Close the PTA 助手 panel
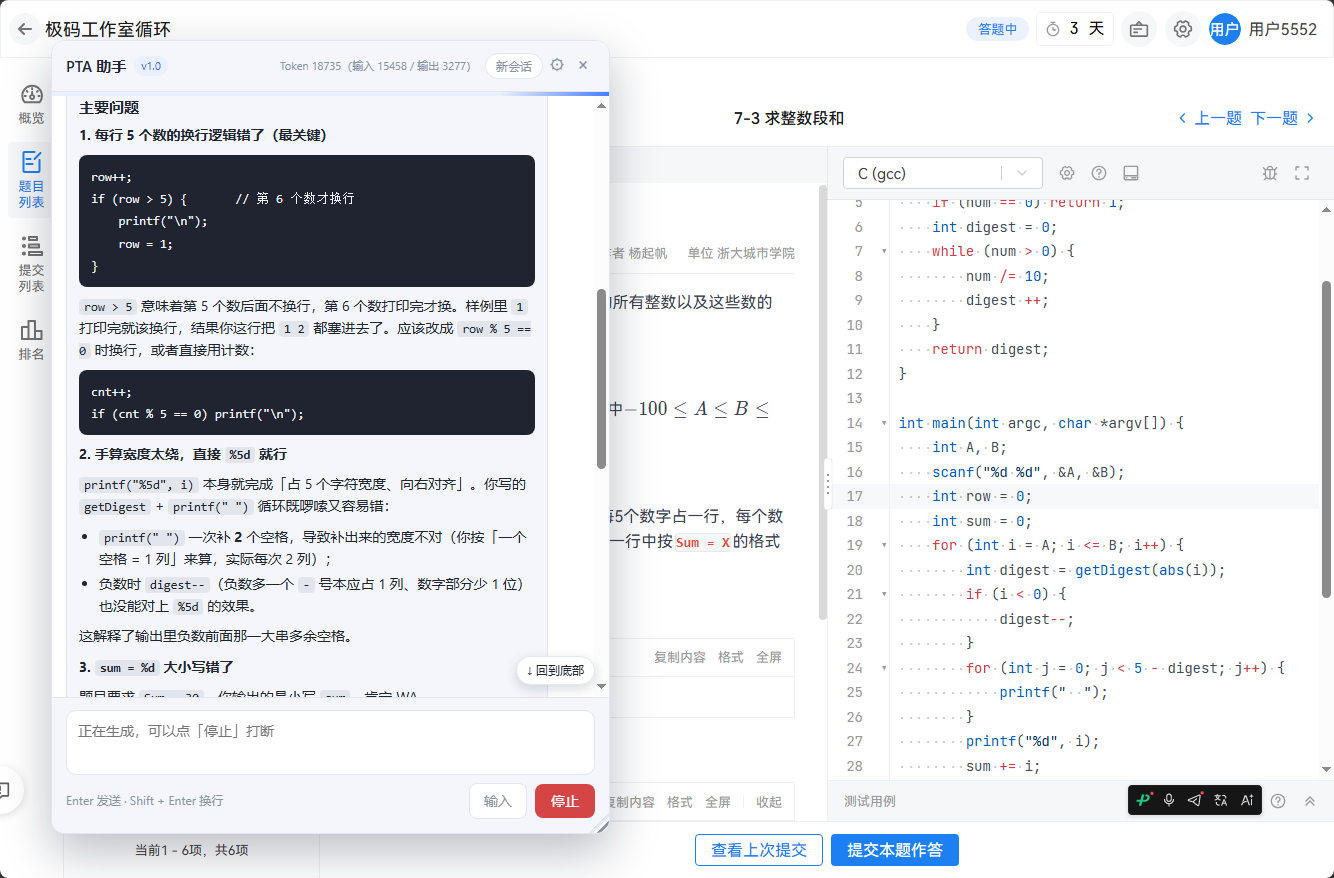The image size is (1334, 878). pyautogui.click(x=583, y=65)
